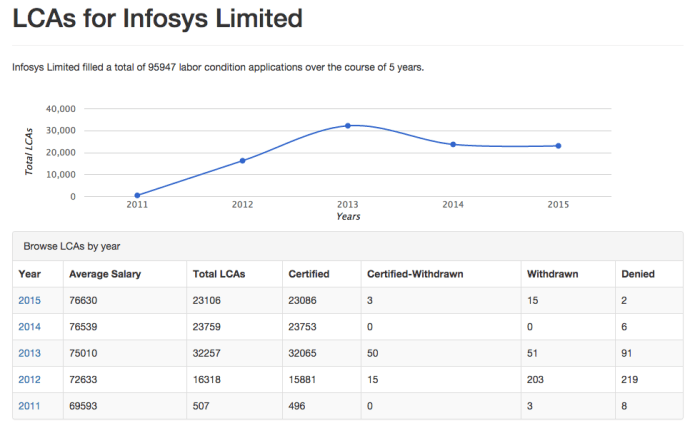Viewport: 700px width, 438px height.
Task: Click the Withdrawn column header
Action: pyautogui.click(x=550, y=273)
